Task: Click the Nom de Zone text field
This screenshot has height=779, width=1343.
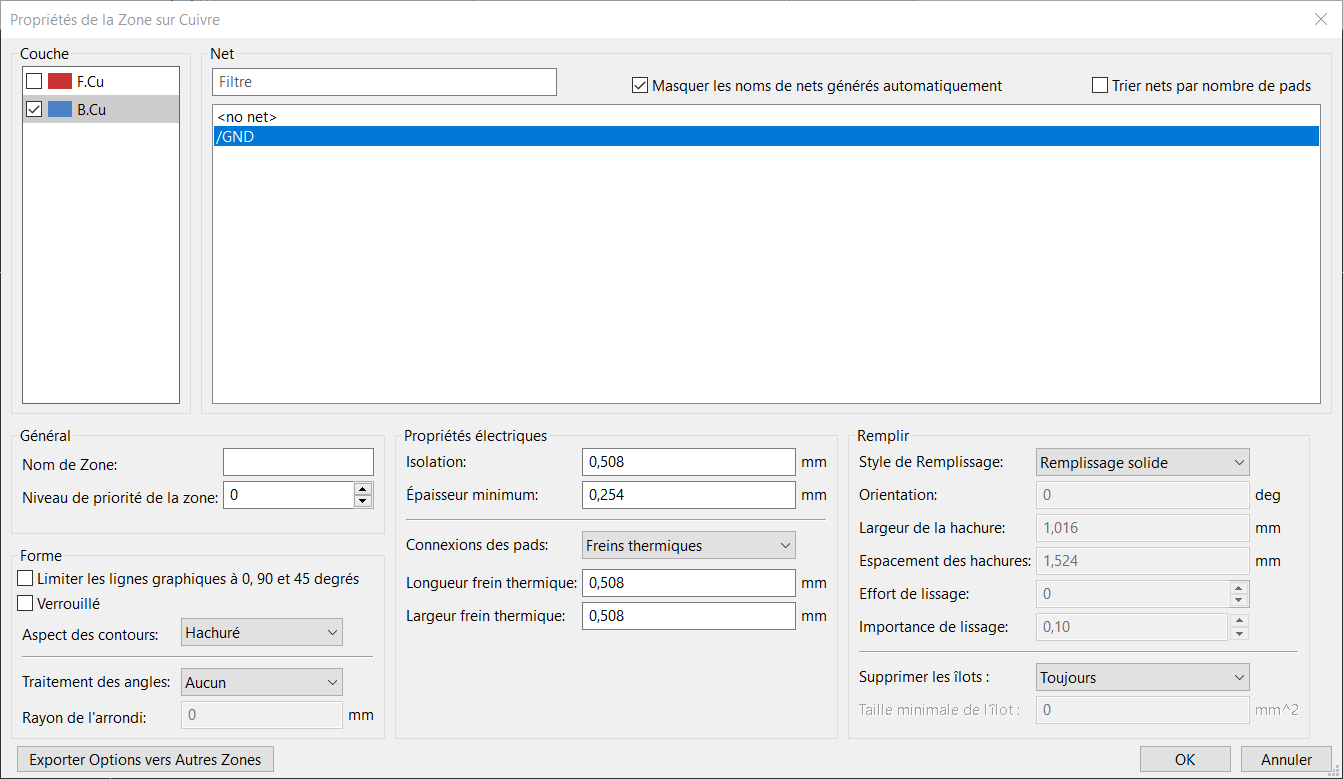Action: tap(298, 462)
